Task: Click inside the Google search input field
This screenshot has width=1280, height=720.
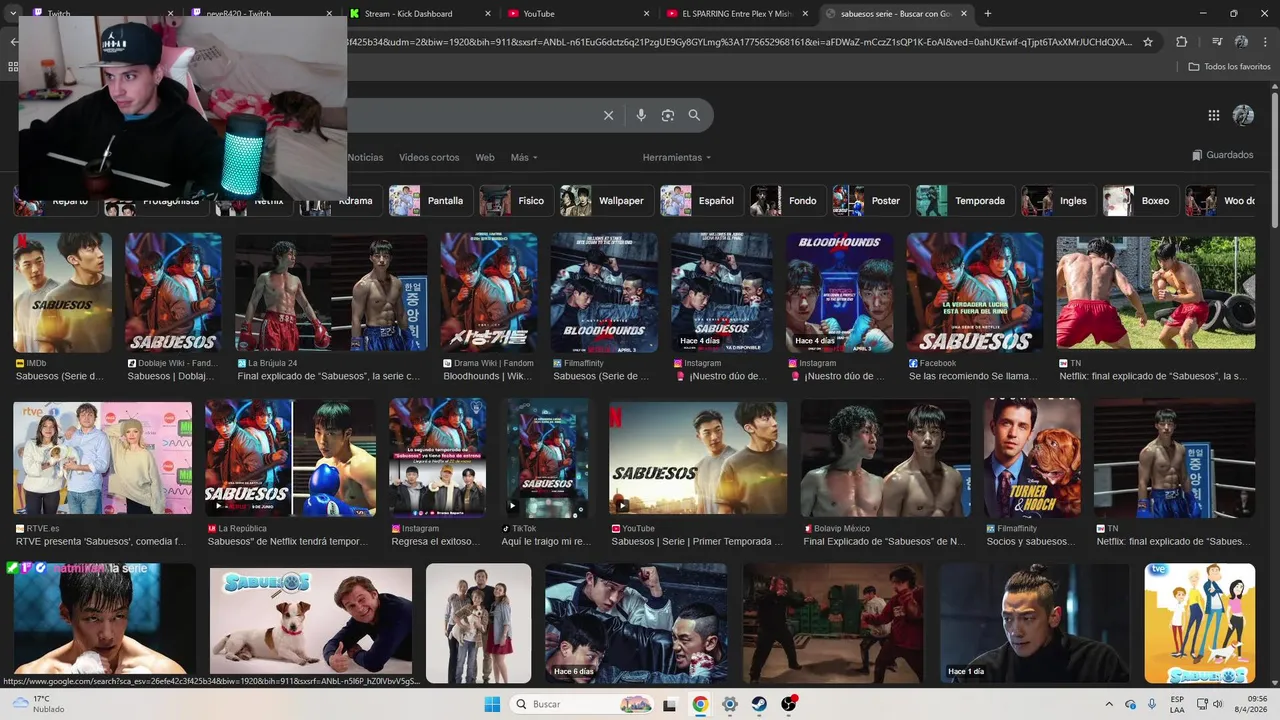Action: point(470,115)
